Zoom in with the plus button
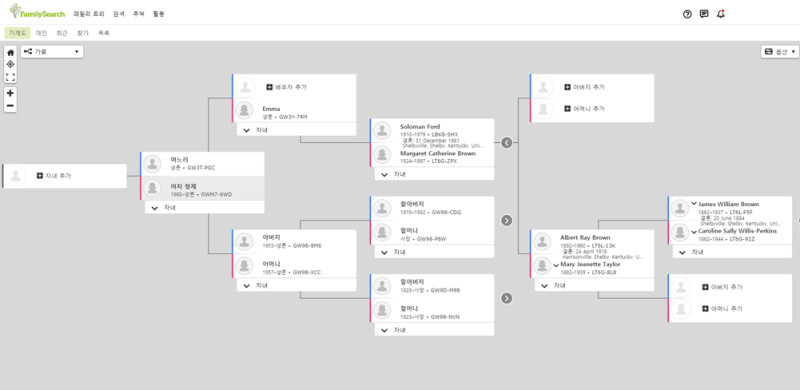Viewport: 800px width, 390px height. point(10,93)
